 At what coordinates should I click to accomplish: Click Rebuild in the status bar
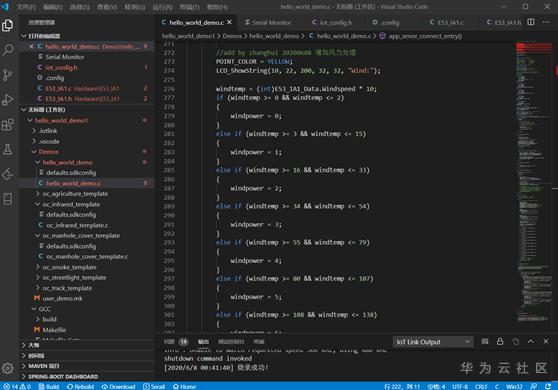pyautogui.click(x=81, y=386)
